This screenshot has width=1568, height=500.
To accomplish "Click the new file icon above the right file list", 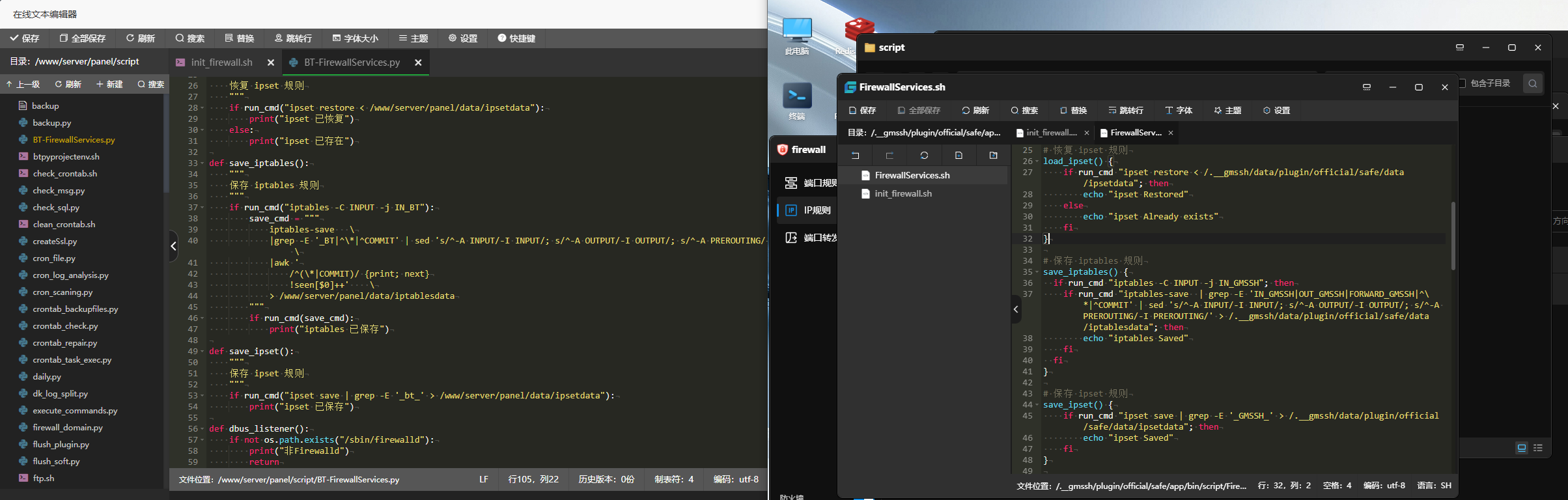I will pyautogui.click(x=959, y=156).
